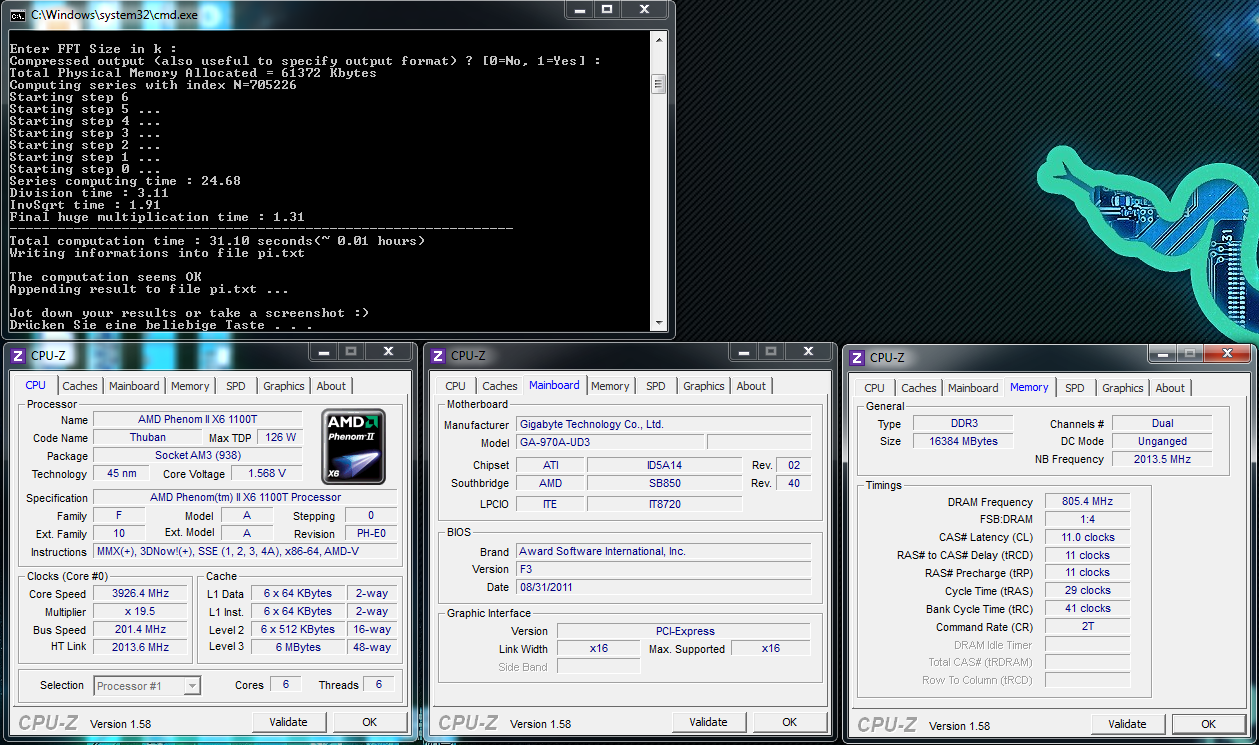Select the SPD tab in the middle CPU-Z window
The width and height of the screenshot is (1259, 745).
655,386
